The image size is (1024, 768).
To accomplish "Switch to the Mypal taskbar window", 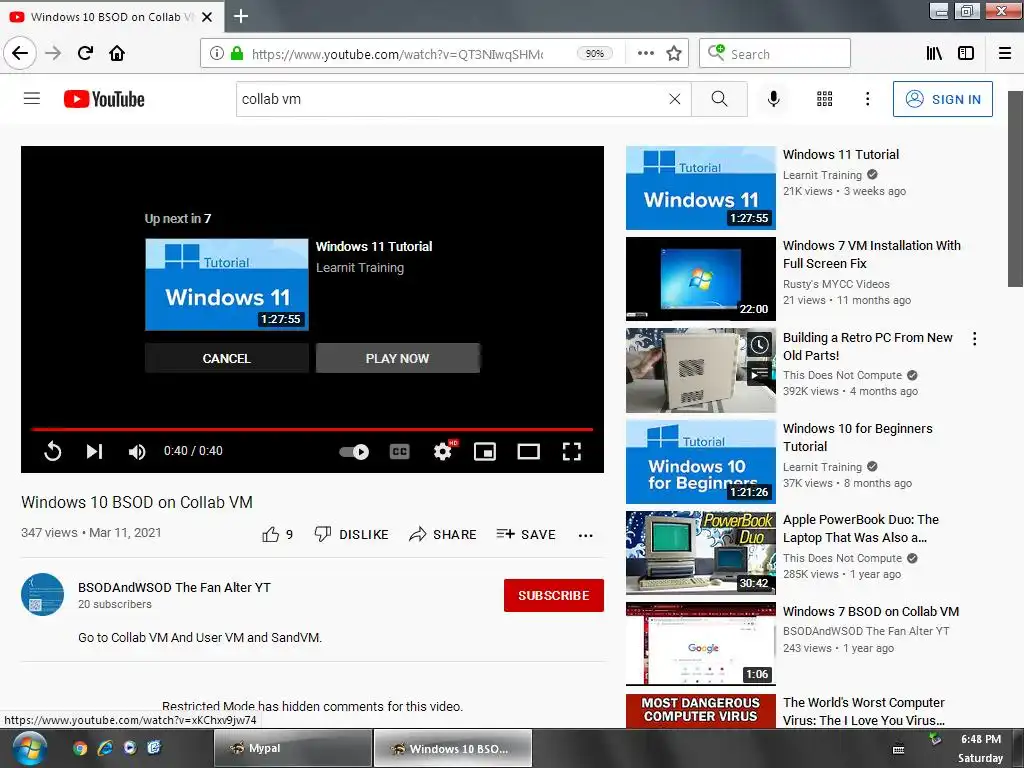I will point(293,748).
